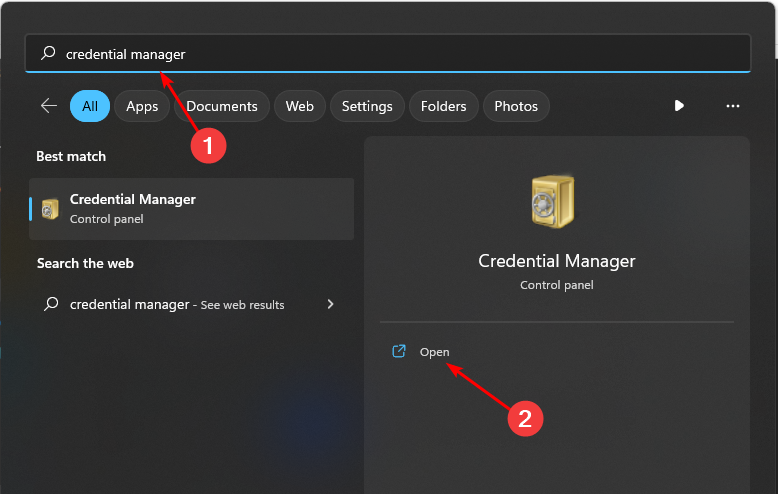
Task: Switch to the Documents filter tab
Action: [x=222, y=106]
